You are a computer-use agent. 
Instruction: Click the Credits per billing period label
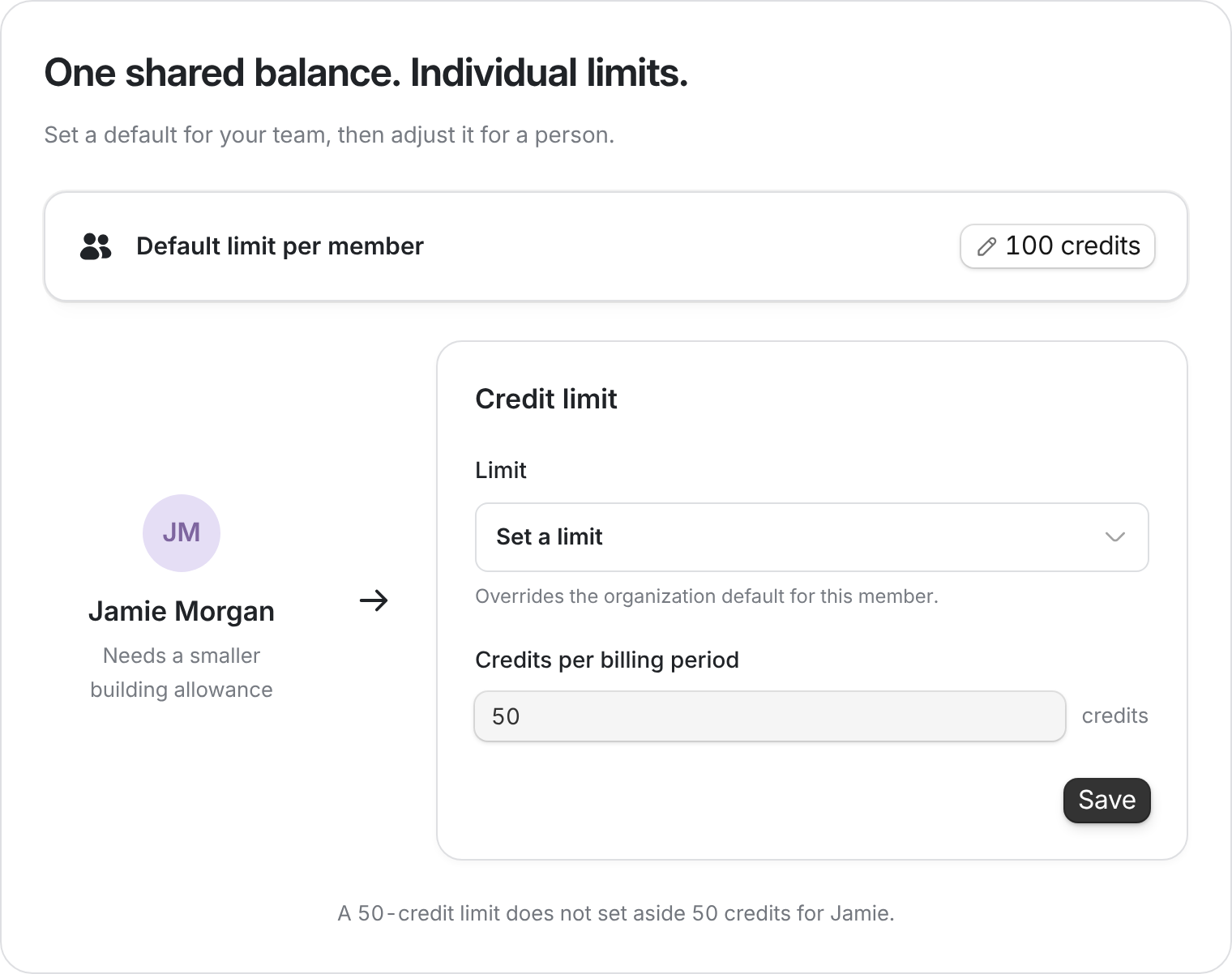pyautogui.click(x=607, y=660)
